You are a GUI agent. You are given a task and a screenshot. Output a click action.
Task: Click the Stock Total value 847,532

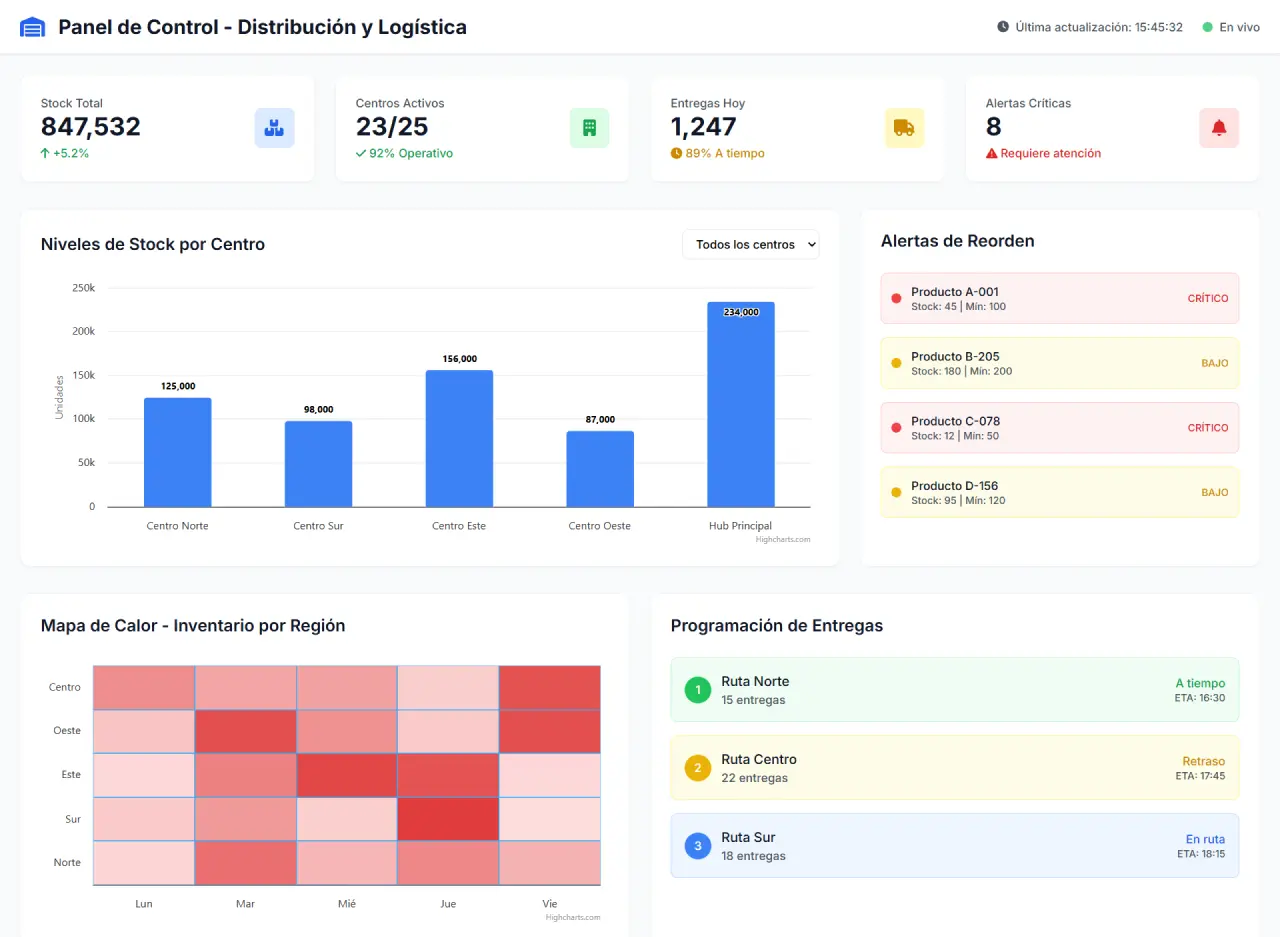(91, 127)
